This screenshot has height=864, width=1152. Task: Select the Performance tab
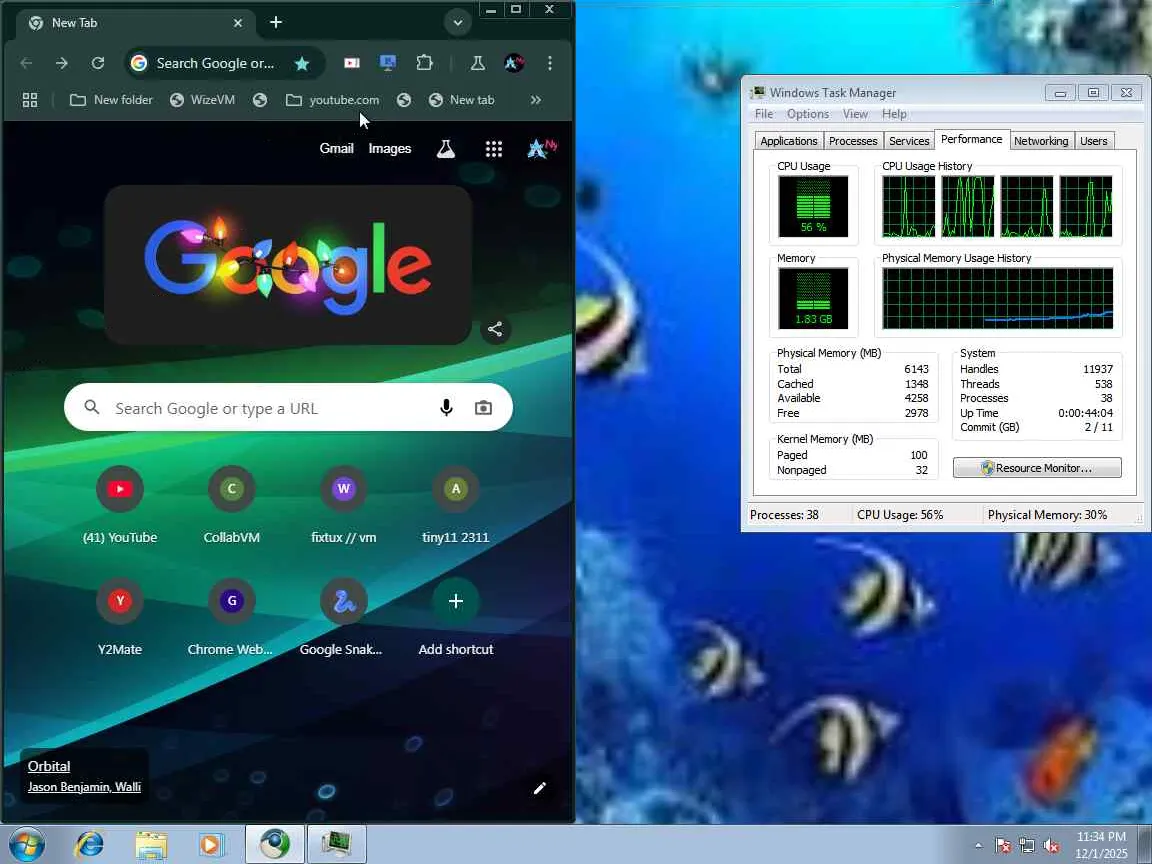pyautogui.click(x=971, y=140)
